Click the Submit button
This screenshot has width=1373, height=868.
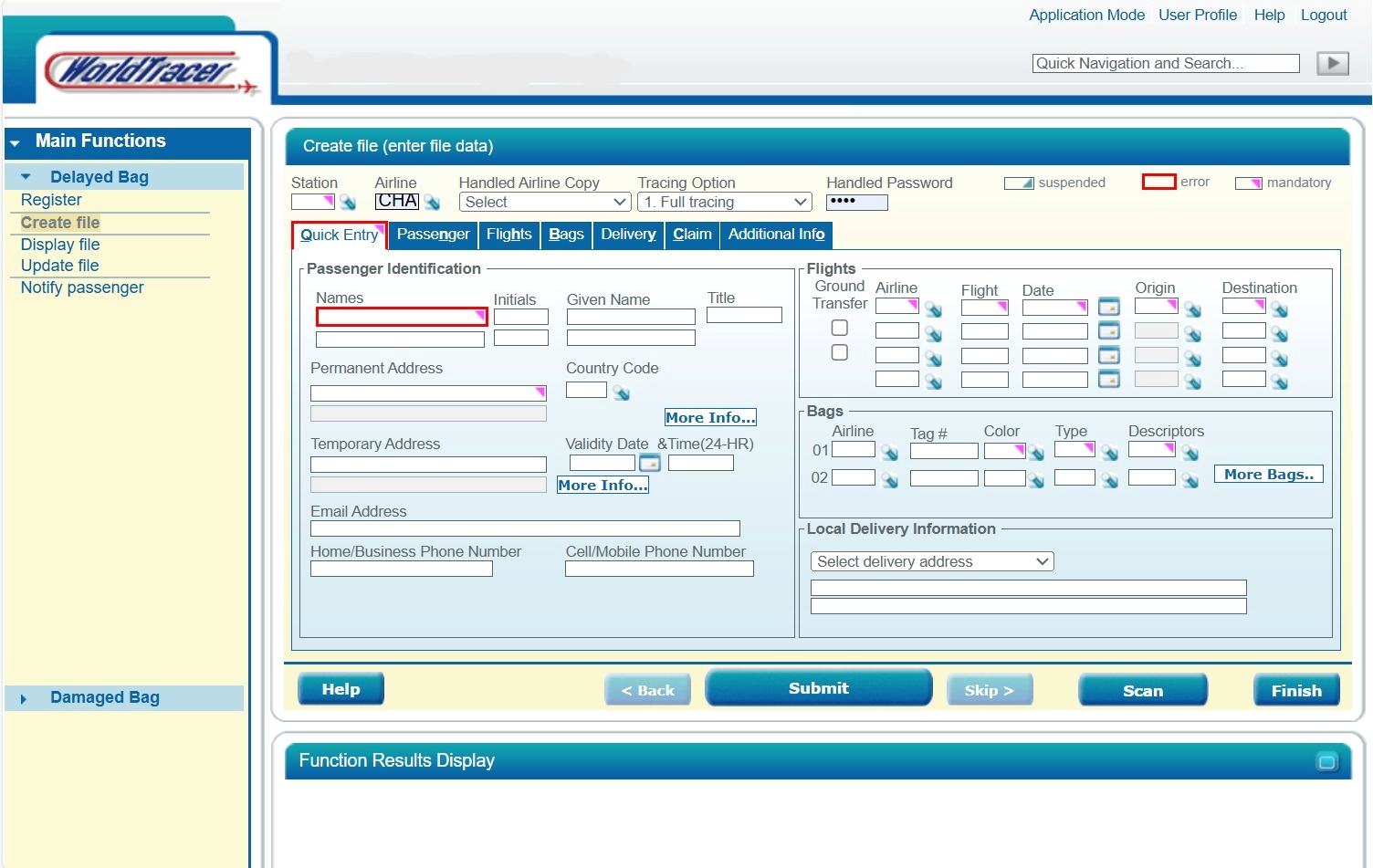point(818,688)
